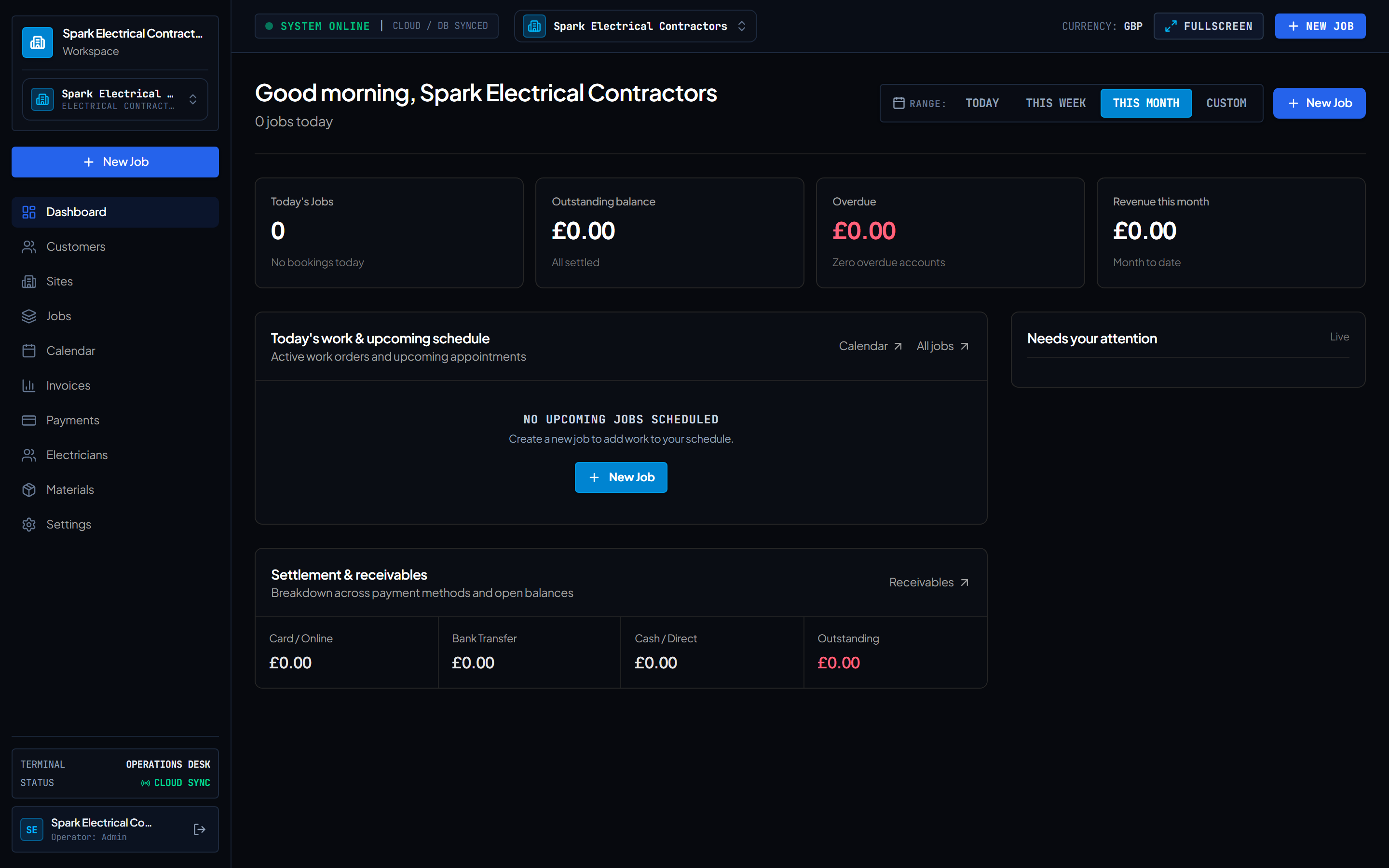Open the Calendar page from sidebar
Screen dimensions: 1389x868
[115, 351]
